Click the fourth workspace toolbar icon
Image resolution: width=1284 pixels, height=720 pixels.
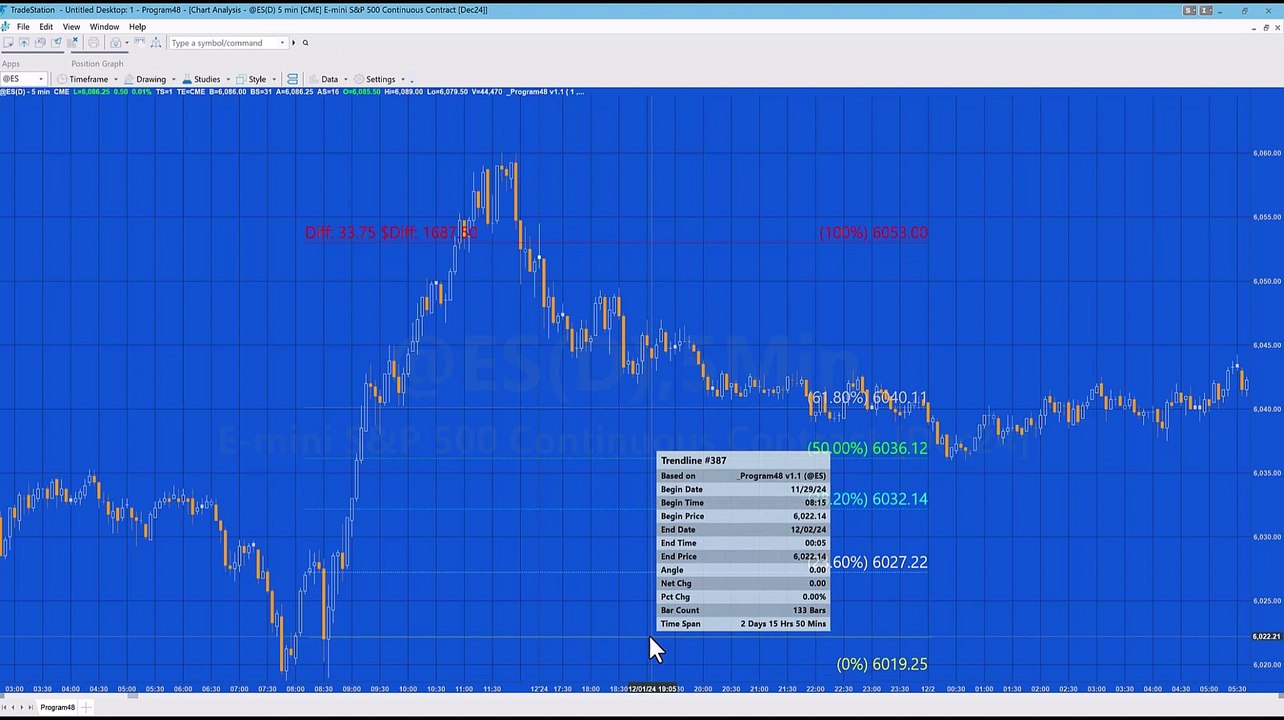57,43
